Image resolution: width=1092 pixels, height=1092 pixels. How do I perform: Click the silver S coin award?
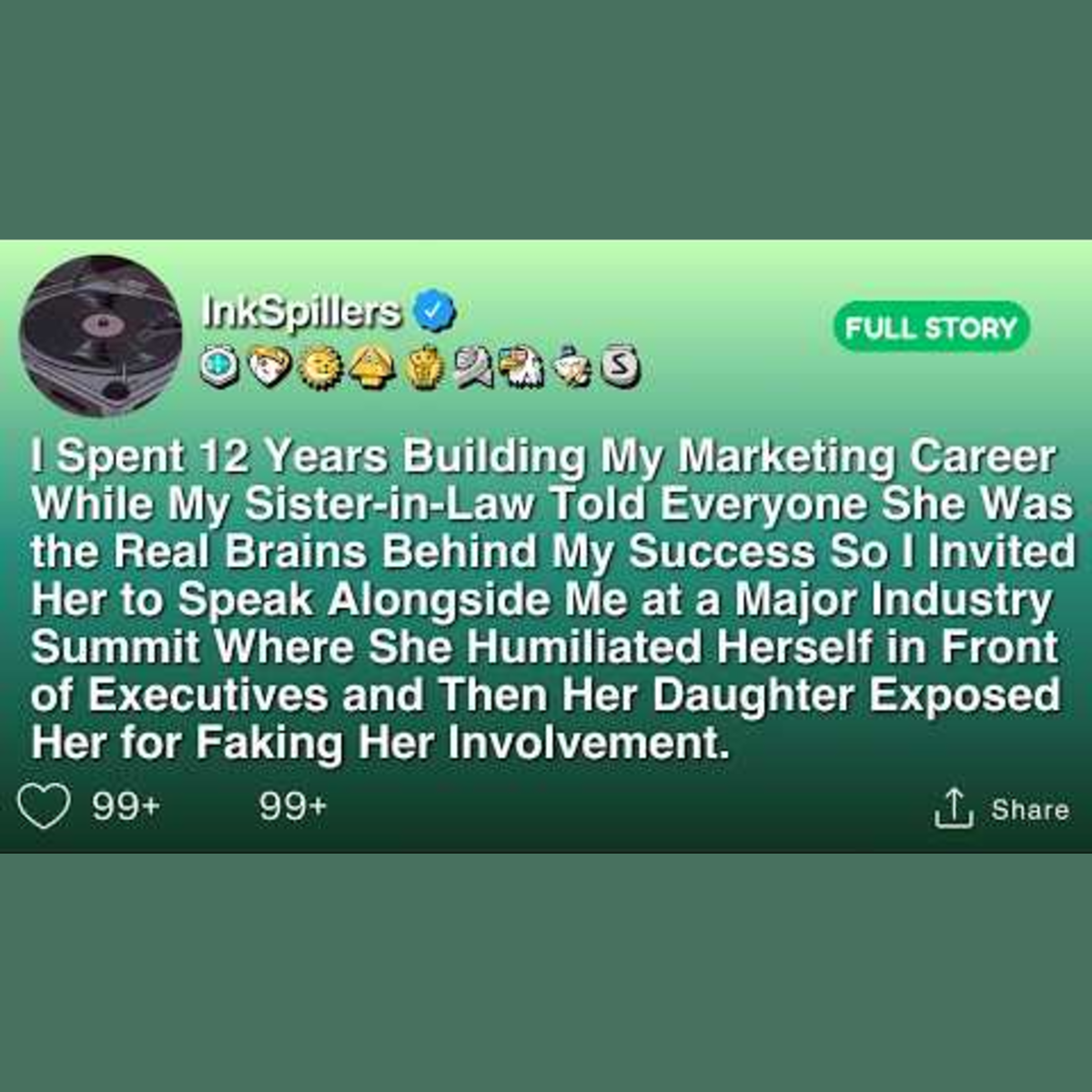[x=621, y=368]
